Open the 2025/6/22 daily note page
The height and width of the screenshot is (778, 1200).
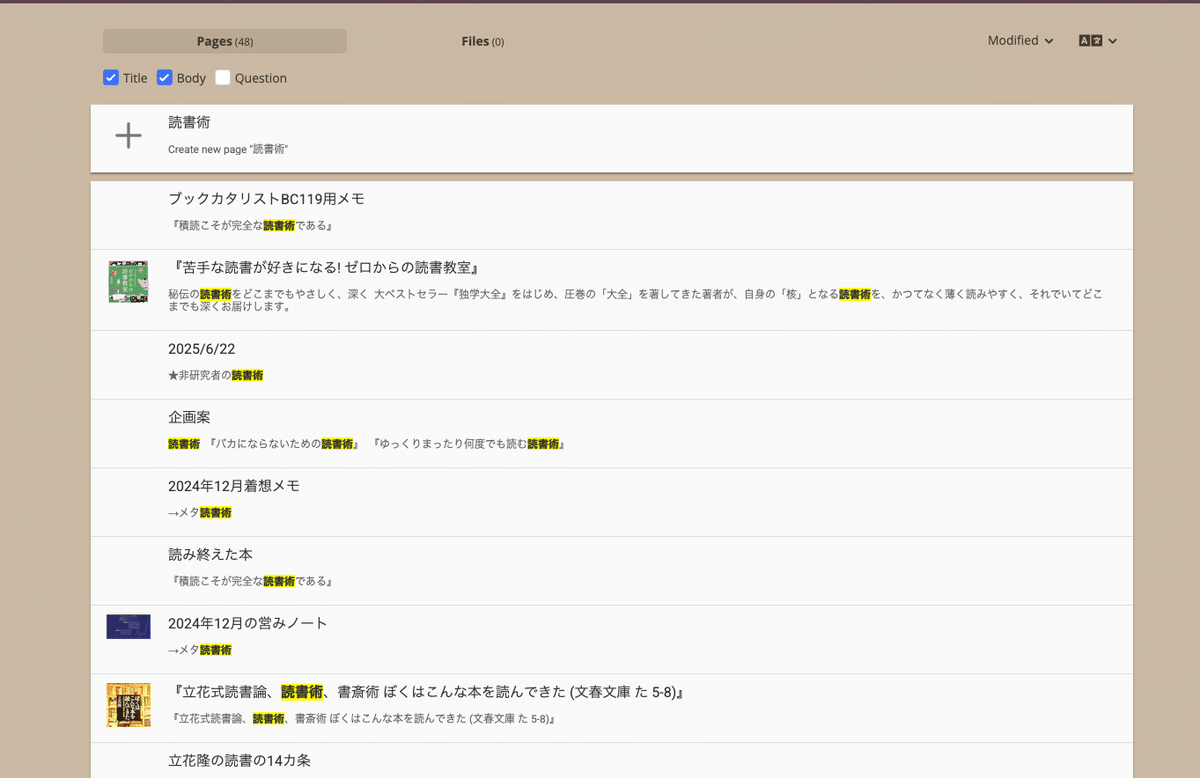[x=200, y=348]
